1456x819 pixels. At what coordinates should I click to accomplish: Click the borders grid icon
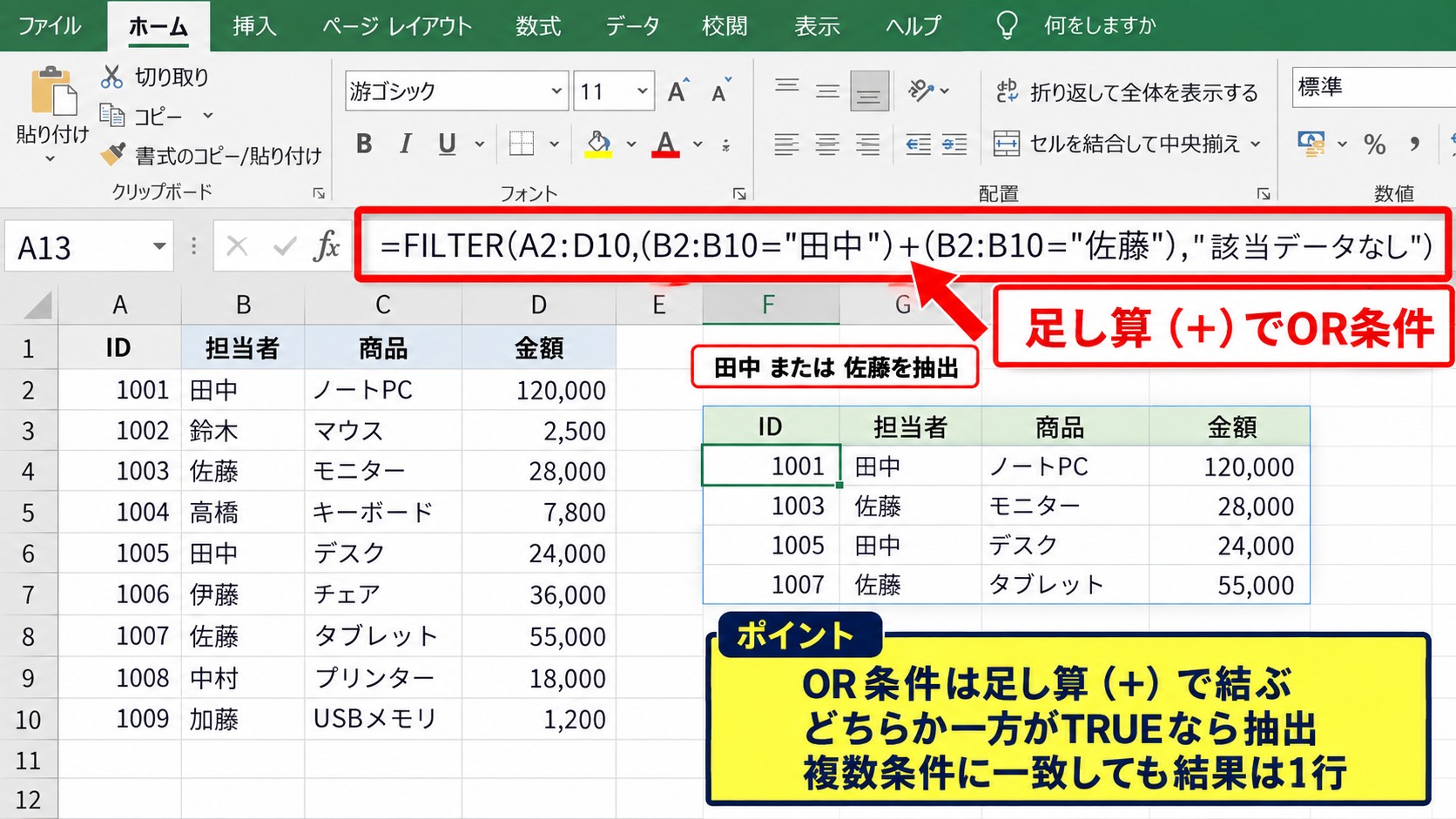click(x=522, y=143)
